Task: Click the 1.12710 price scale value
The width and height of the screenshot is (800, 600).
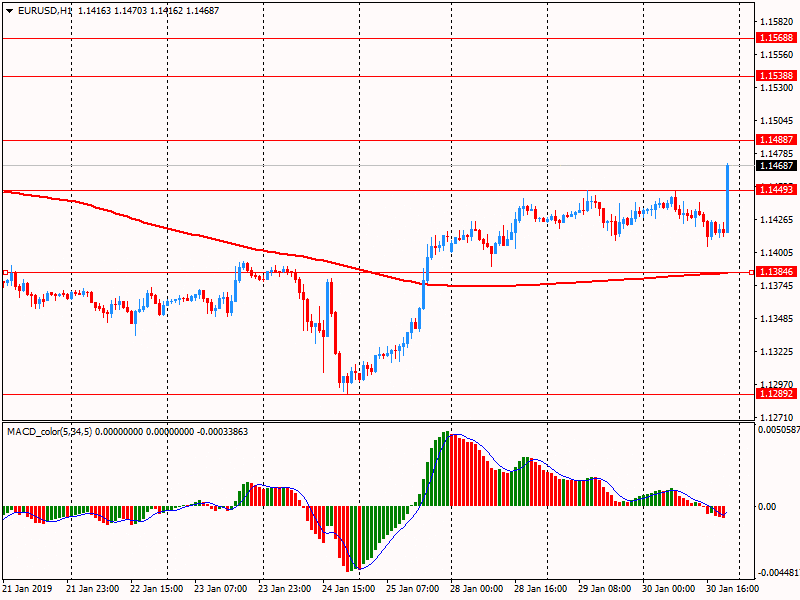Action: click(777, 418)
